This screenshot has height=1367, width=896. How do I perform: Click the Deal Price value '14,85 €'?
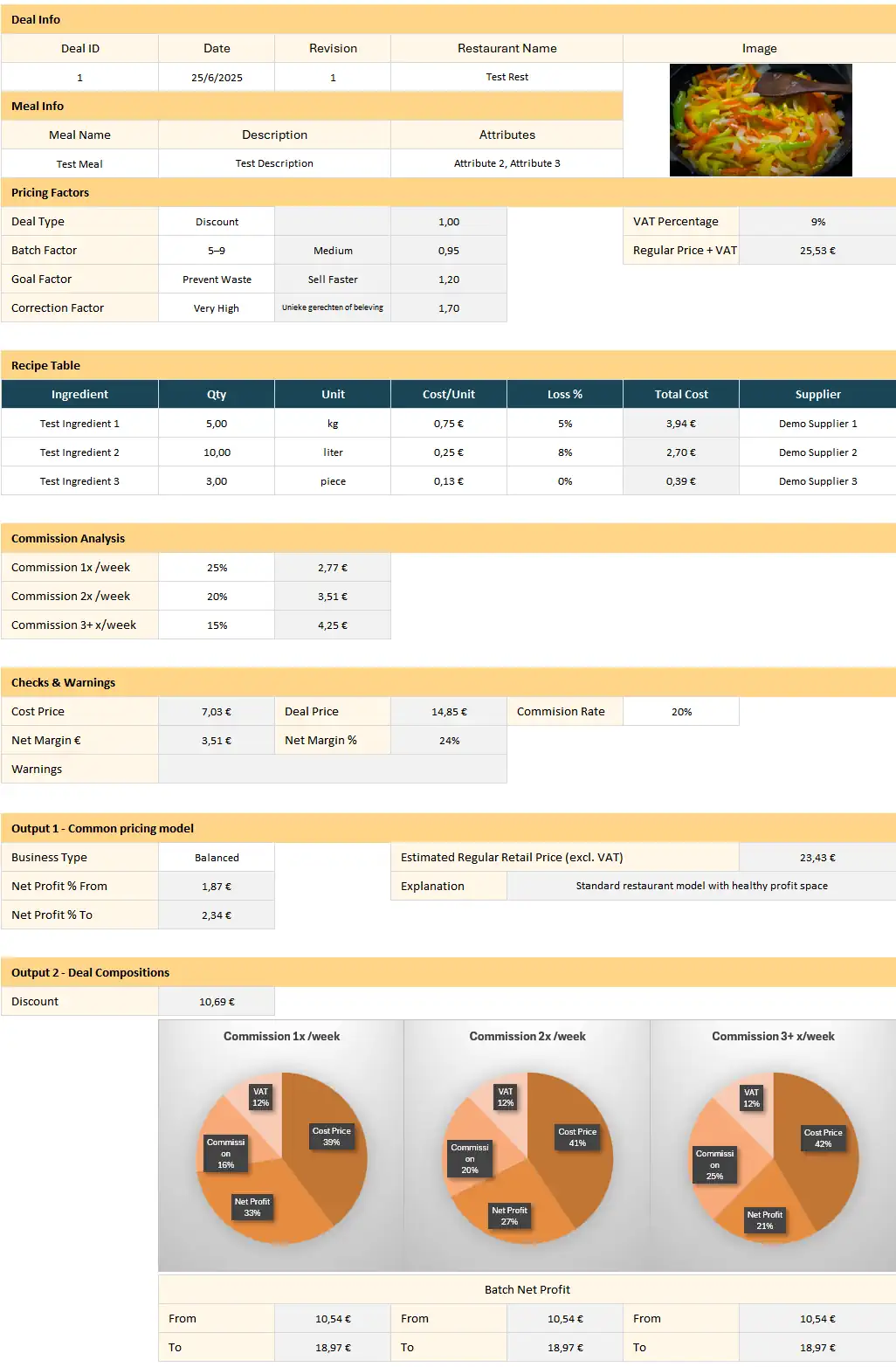[x=449, y=712]
